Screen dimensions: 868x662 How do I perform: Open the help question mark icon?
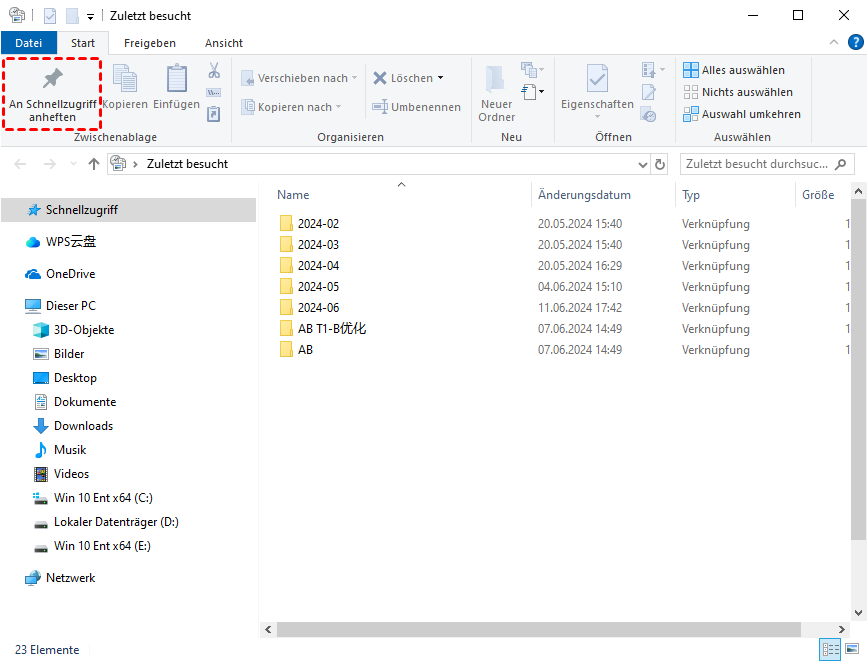tap(855, 43)
